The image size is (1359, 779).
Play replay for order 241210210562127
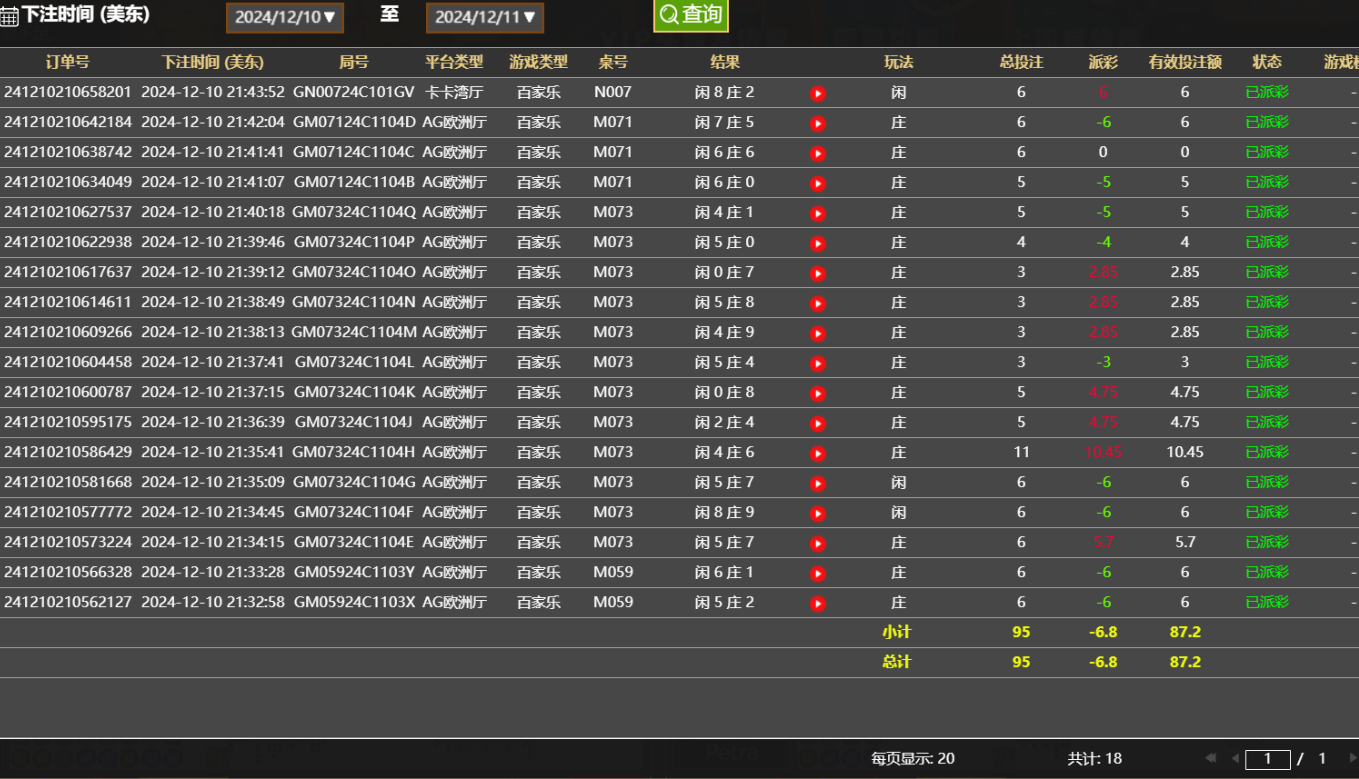(x=817, y=603)
